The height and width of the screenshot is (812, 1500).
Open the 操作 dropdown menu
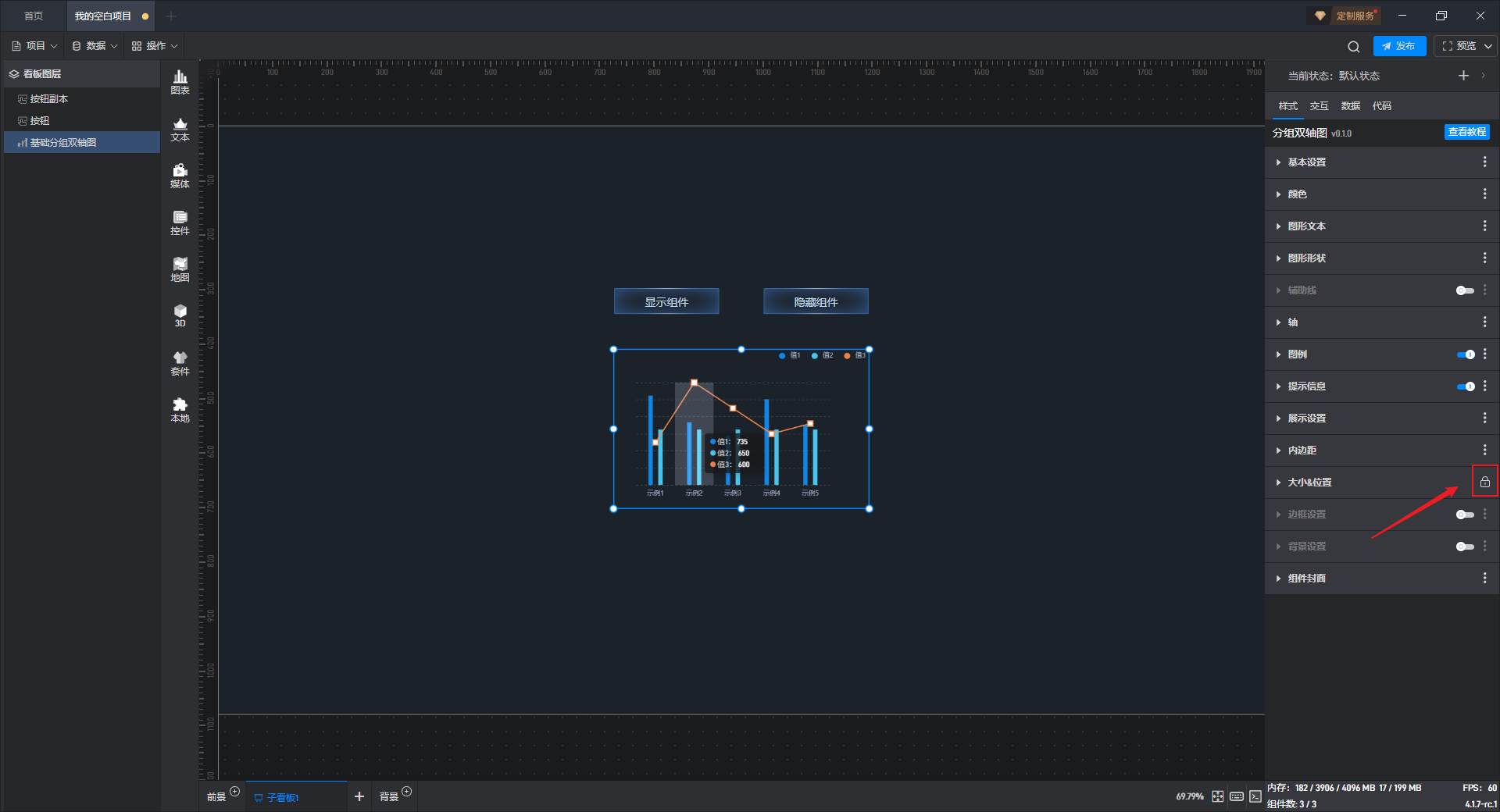point(155,46)
